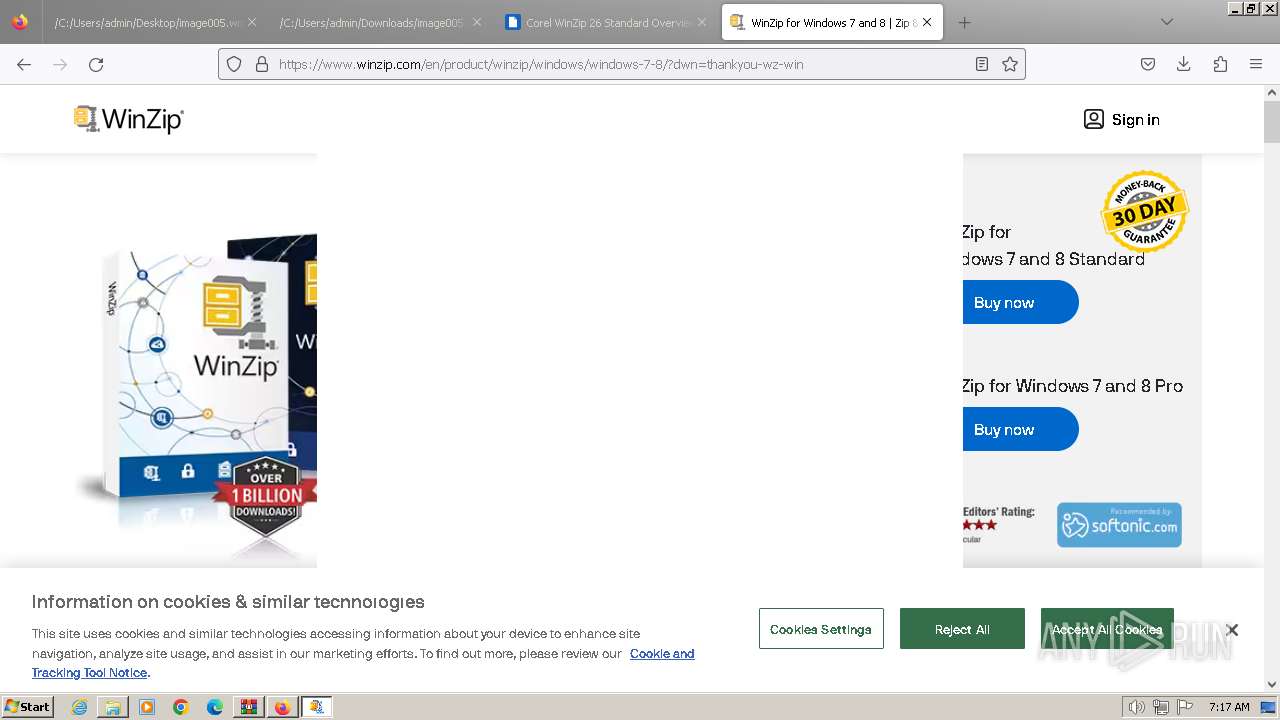Expand the list all tabs chevron

(1166, 22)
